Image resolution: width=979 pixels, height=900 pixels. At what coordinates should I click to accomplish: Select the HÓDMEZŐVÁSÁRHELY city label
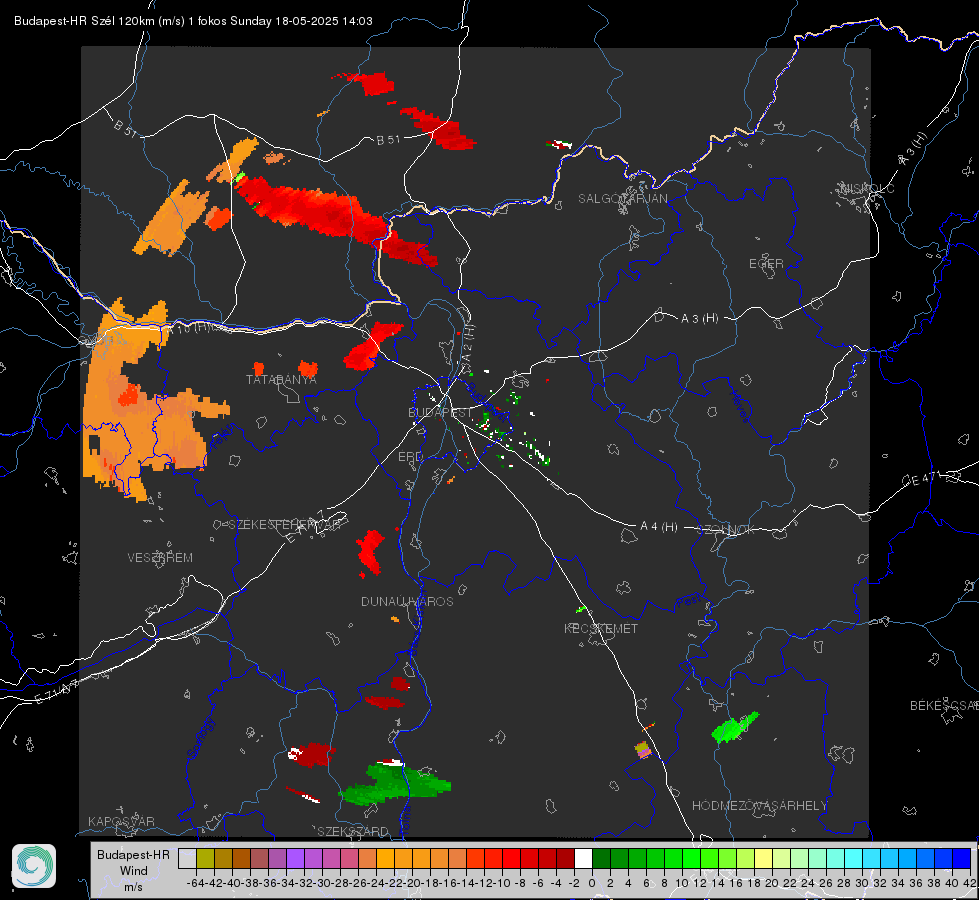759,806
